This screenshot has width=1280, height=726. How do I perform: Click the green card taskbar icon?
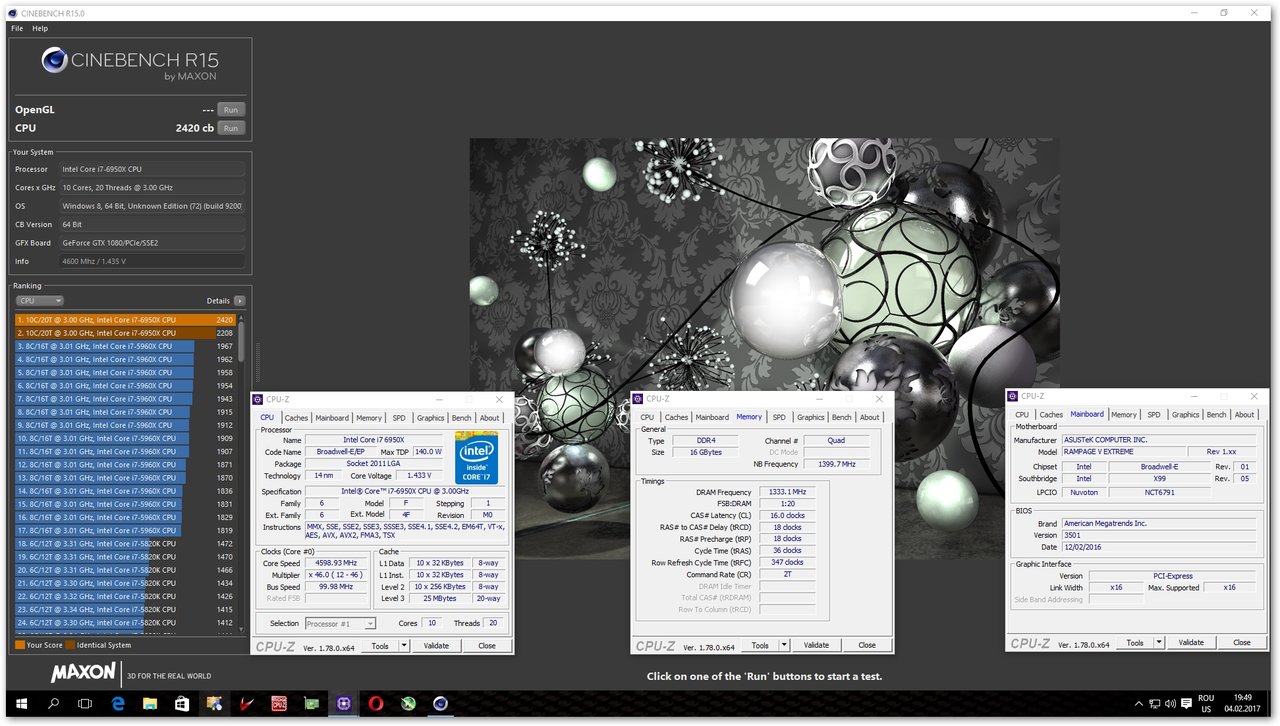coord(311,704)
